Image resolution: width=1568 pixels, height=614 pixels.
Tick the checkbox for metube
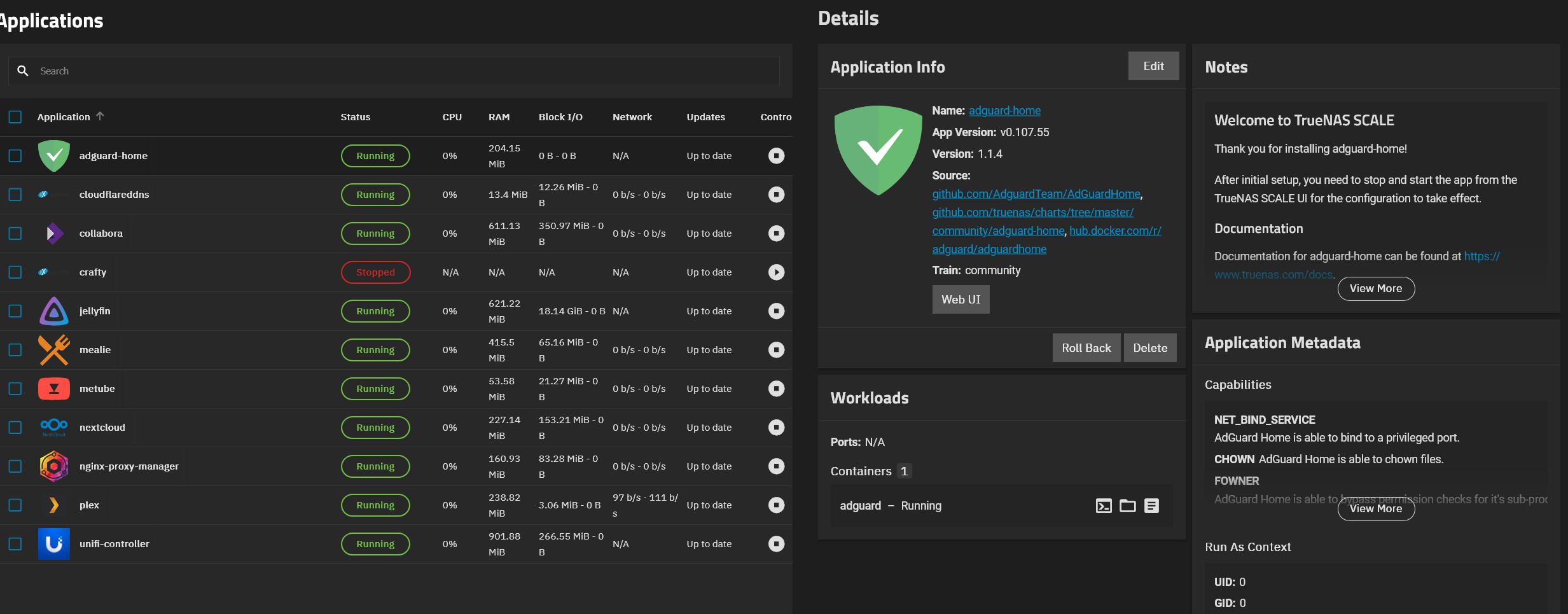[x=15, y=389]
